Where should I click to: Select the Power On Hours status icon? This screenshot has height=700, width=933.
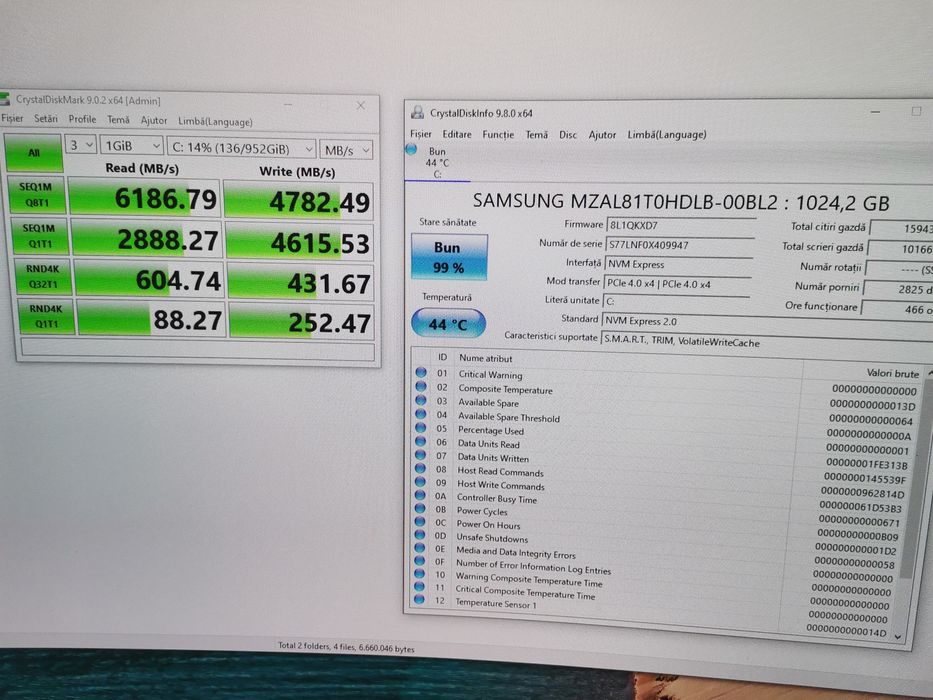(420, 521)
